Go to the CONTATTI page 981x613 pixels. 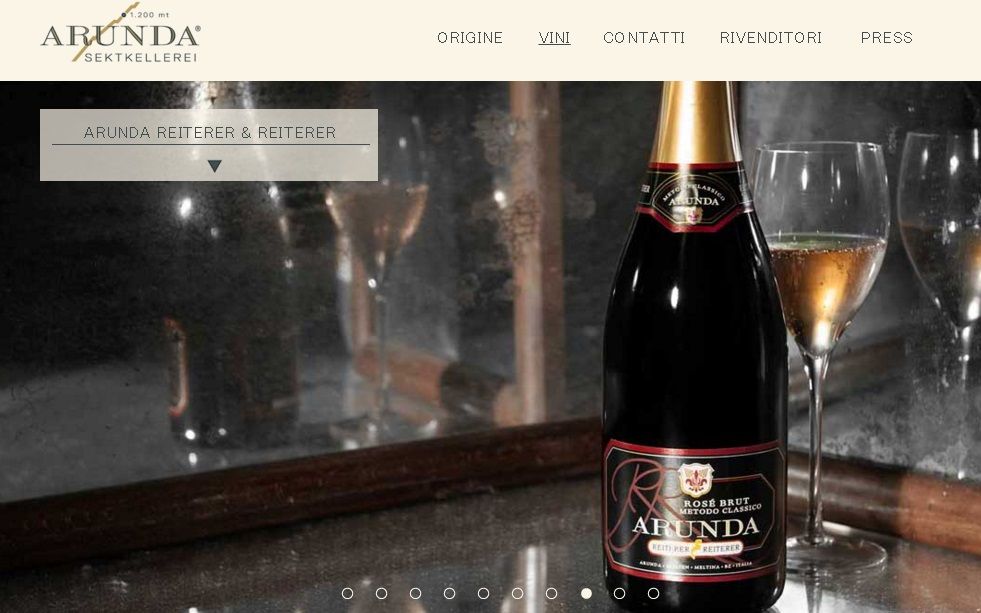click(x=644, y=38)
